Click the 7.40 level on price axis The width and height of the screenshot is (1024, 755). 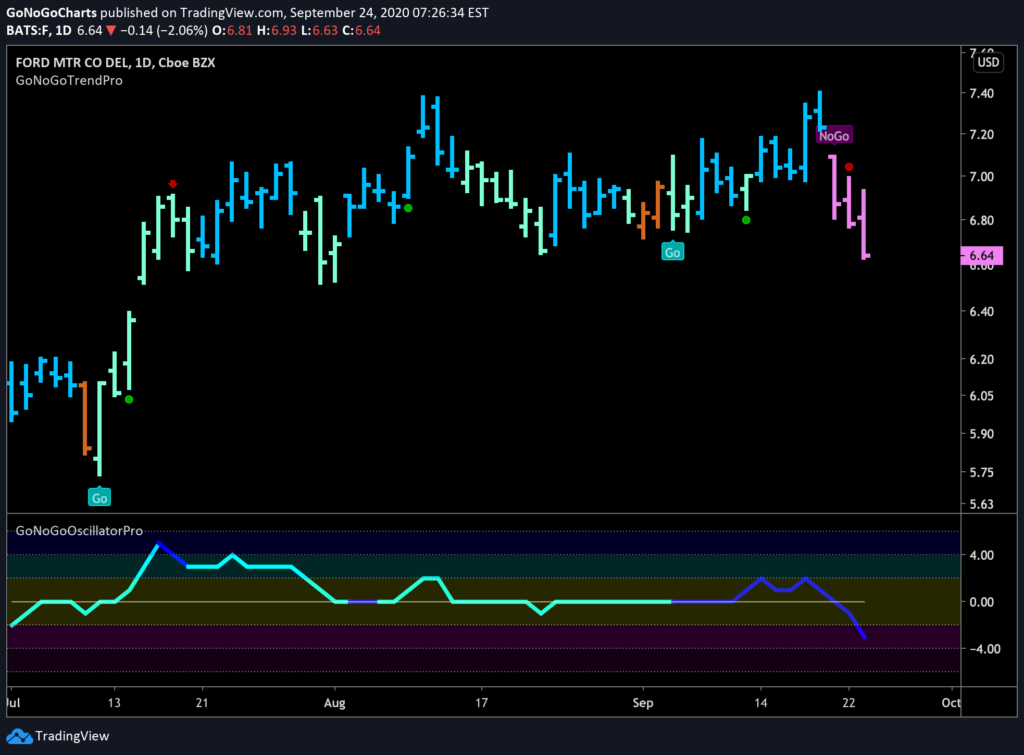(982, 93)
